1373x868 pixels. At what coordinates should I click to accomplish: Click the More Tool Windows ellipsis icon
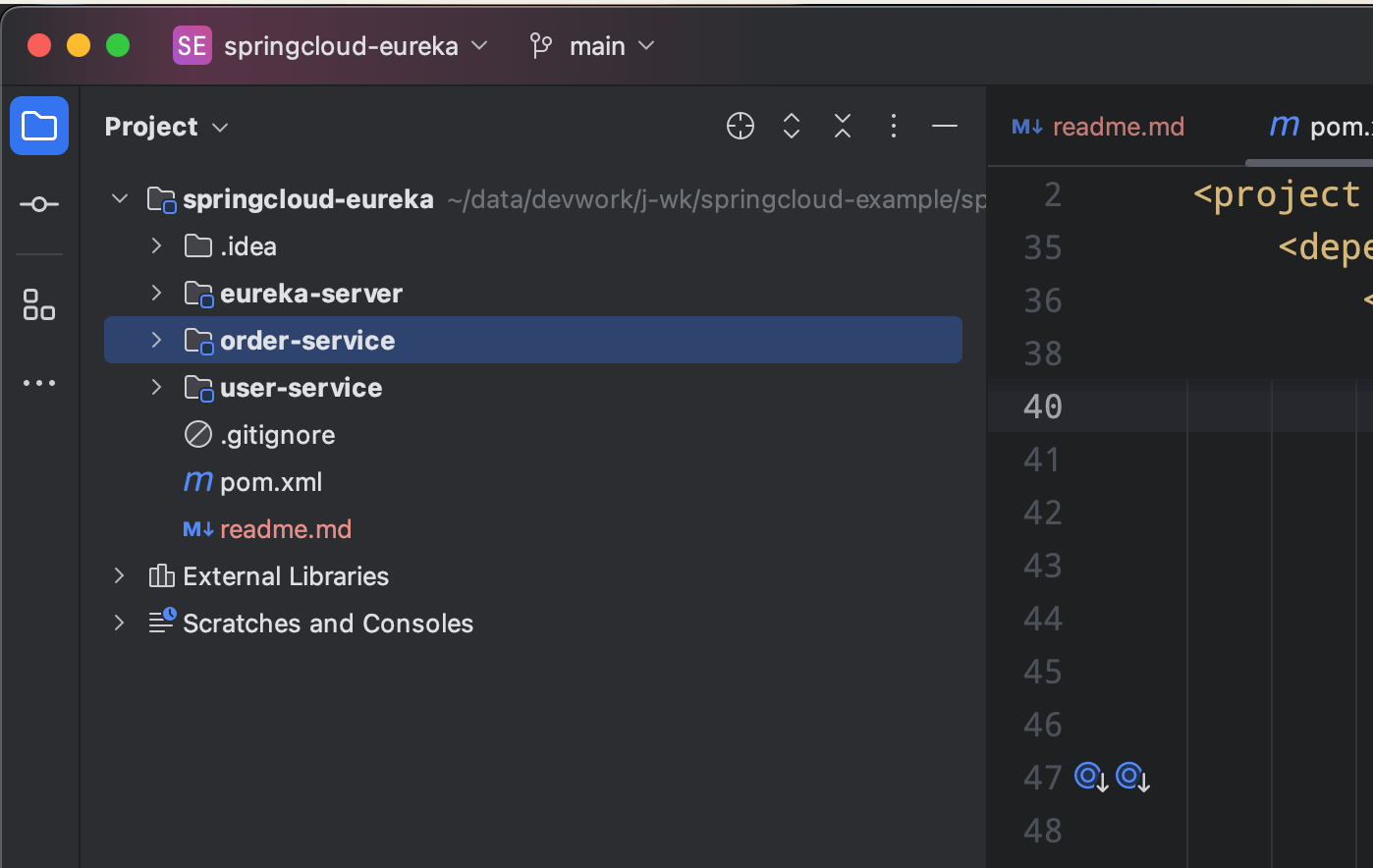click(x=39, y=382)
